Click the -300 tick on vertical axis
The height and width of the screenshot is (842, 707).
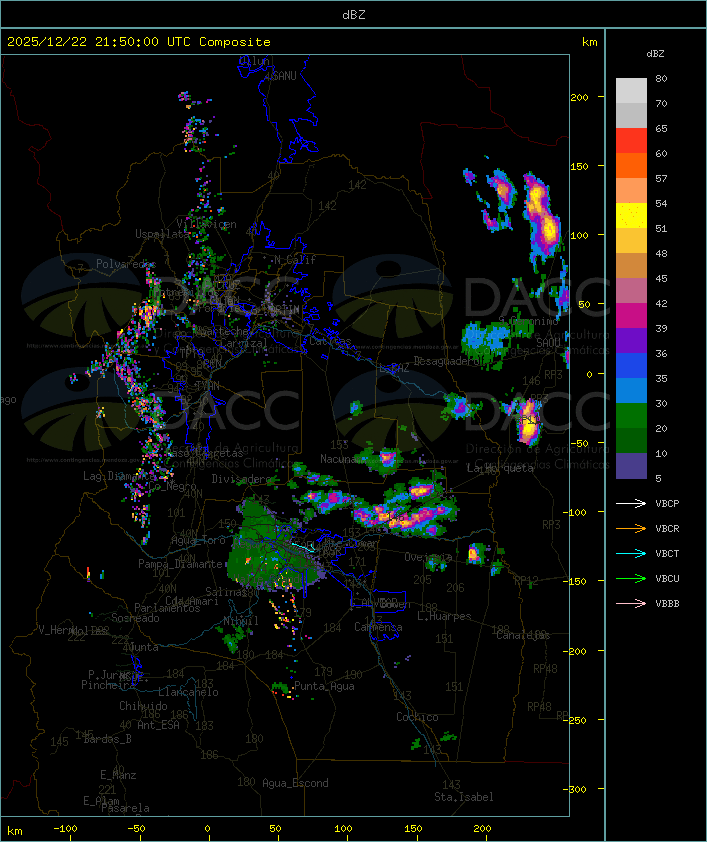pyautogui.click(x=577, y=789)
